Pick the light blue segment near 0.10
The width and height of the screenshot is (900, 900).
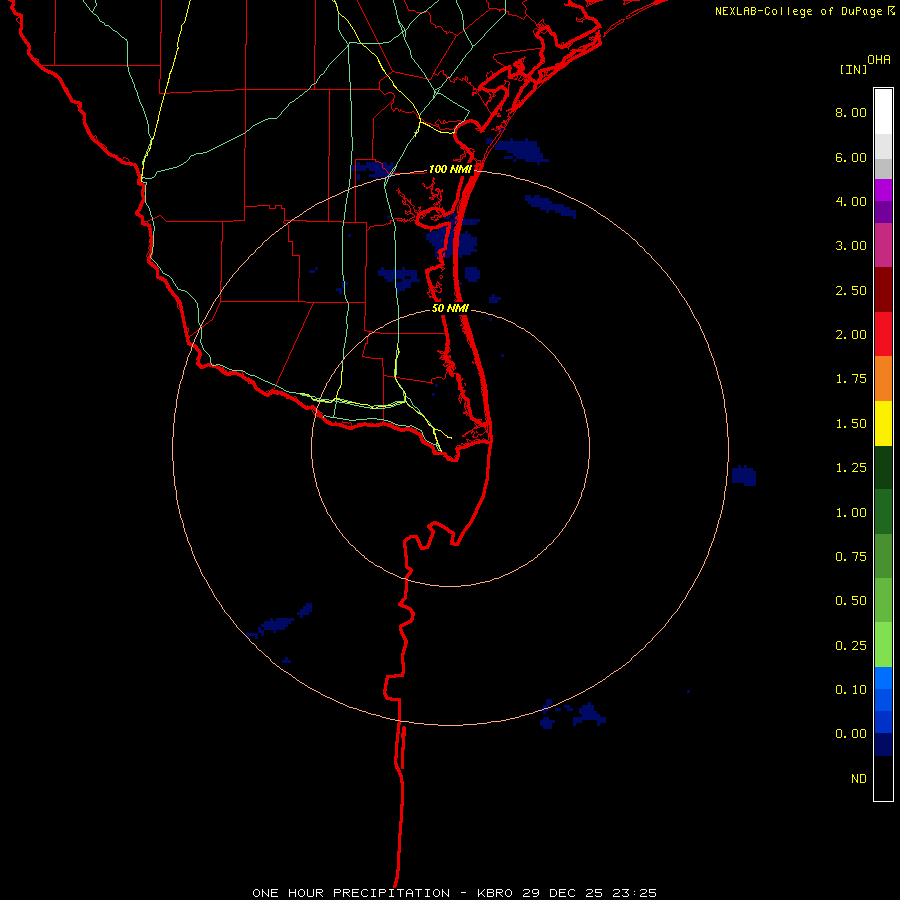coord(883,678)
